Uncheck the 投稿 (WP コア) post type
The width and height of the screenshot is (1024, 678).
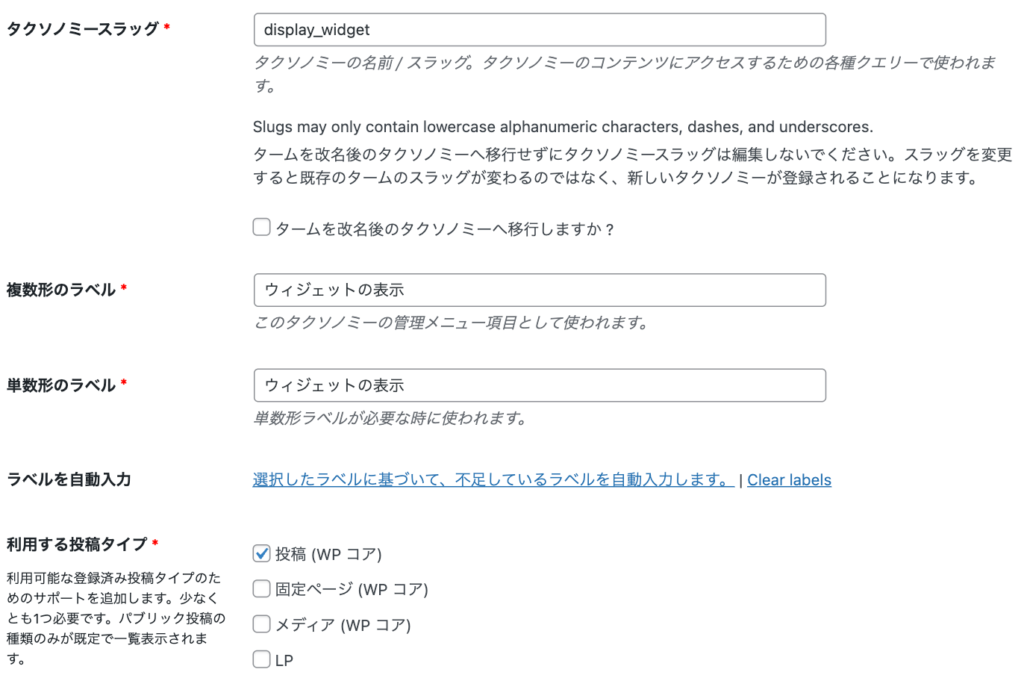[261, 553]
